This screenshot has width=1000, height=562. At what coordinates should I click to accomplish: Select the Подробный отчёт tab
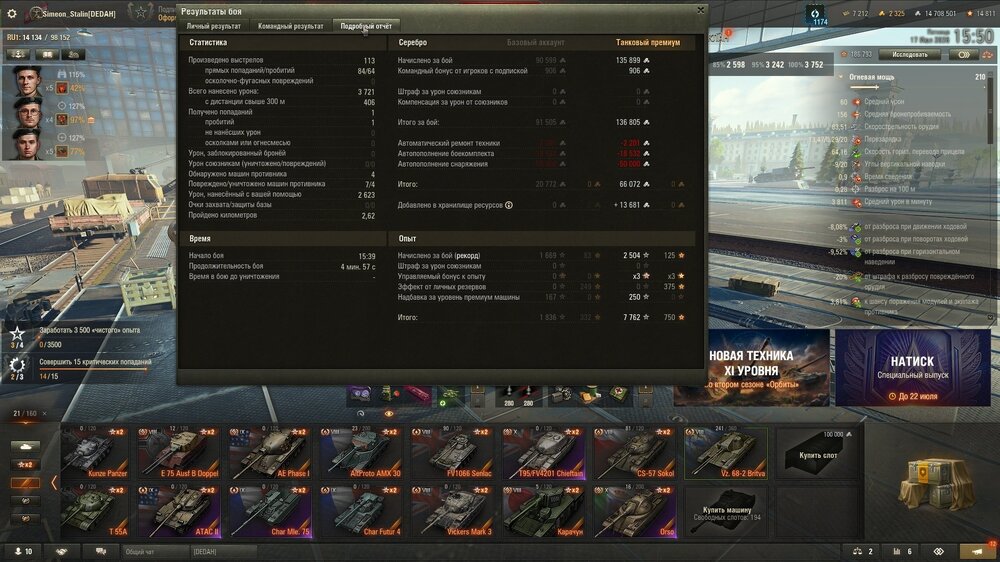[366, 26]
